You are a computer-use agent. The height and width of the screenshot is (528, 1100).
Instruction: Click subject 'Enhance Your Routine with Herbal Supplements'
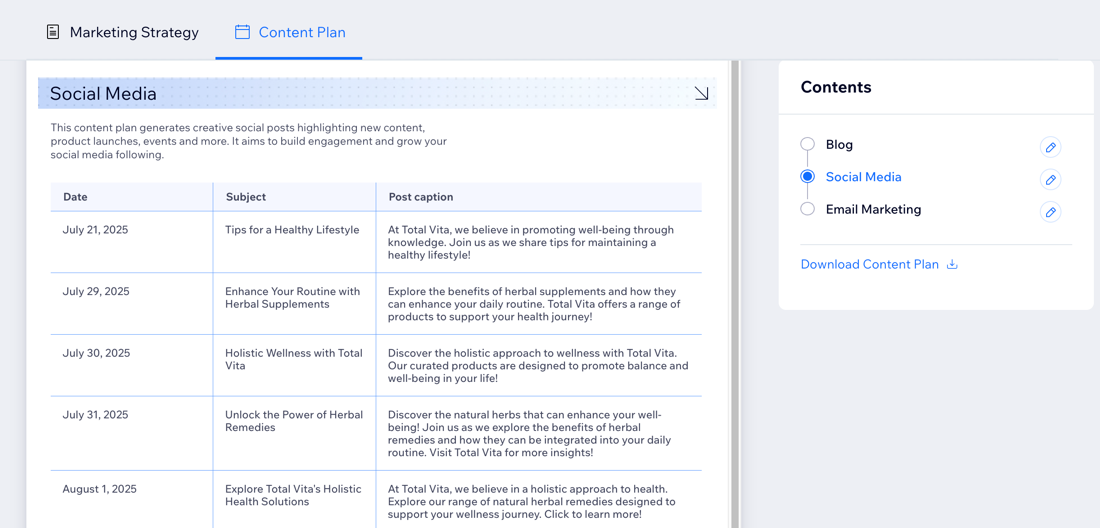(x=293, y=297)
